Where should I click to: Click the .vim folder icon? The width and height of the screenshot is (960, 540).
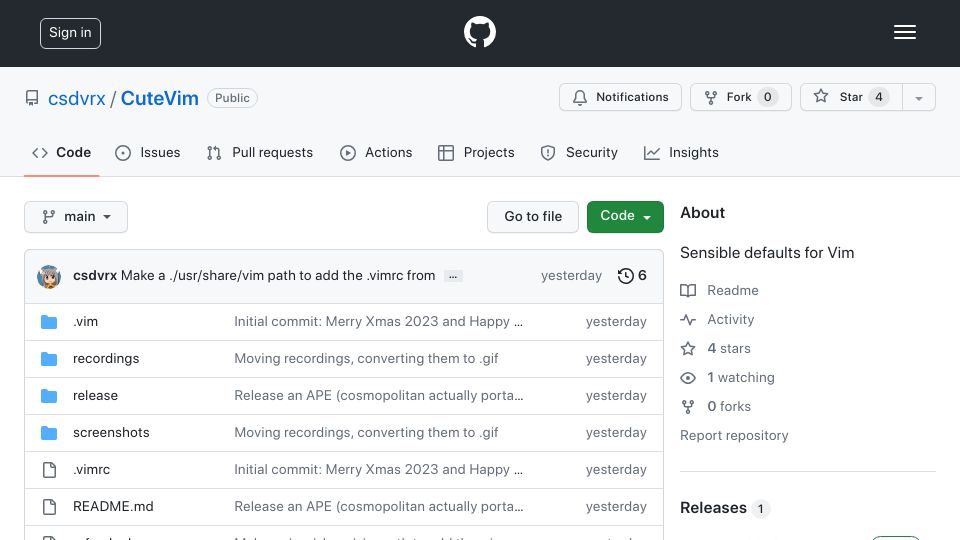point(49,322)
